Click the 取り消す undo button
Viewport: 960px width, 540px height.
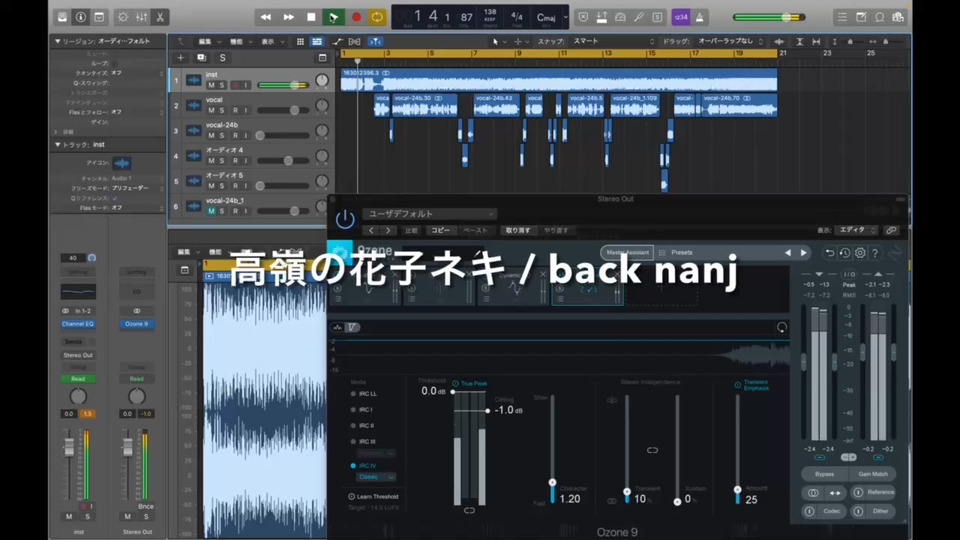tap(518, 231)
